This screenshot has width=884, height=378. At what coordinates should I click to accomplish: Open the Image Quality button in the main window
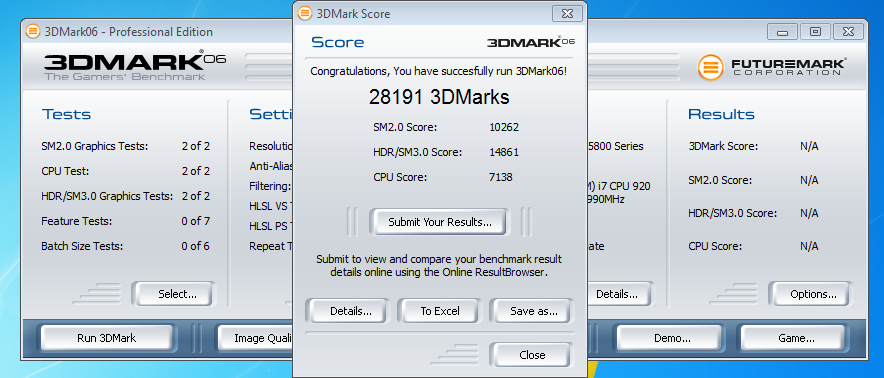(255, 339)
